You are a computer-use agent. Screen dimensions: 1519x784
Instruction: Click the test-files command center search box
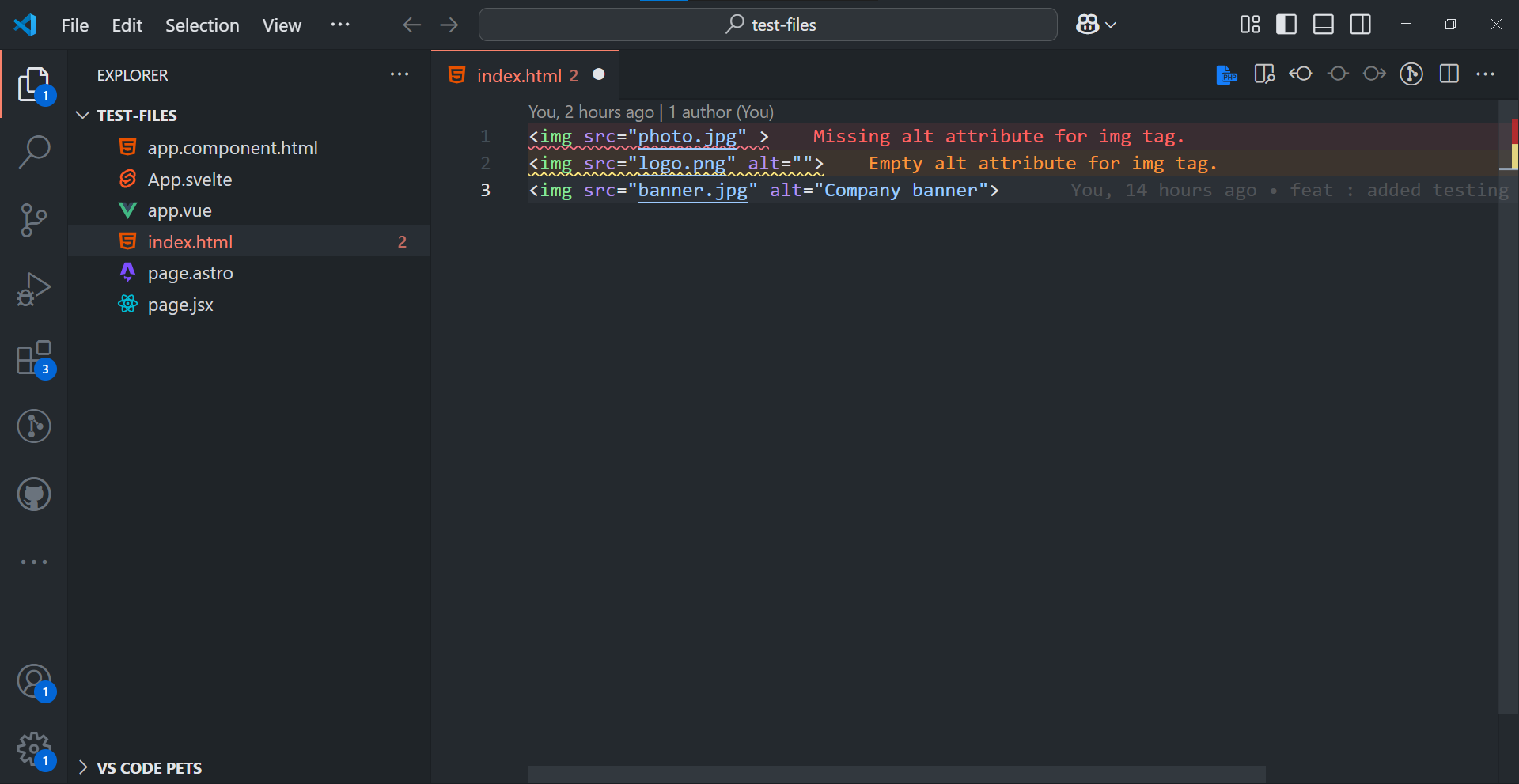click(x=767, y=25)
